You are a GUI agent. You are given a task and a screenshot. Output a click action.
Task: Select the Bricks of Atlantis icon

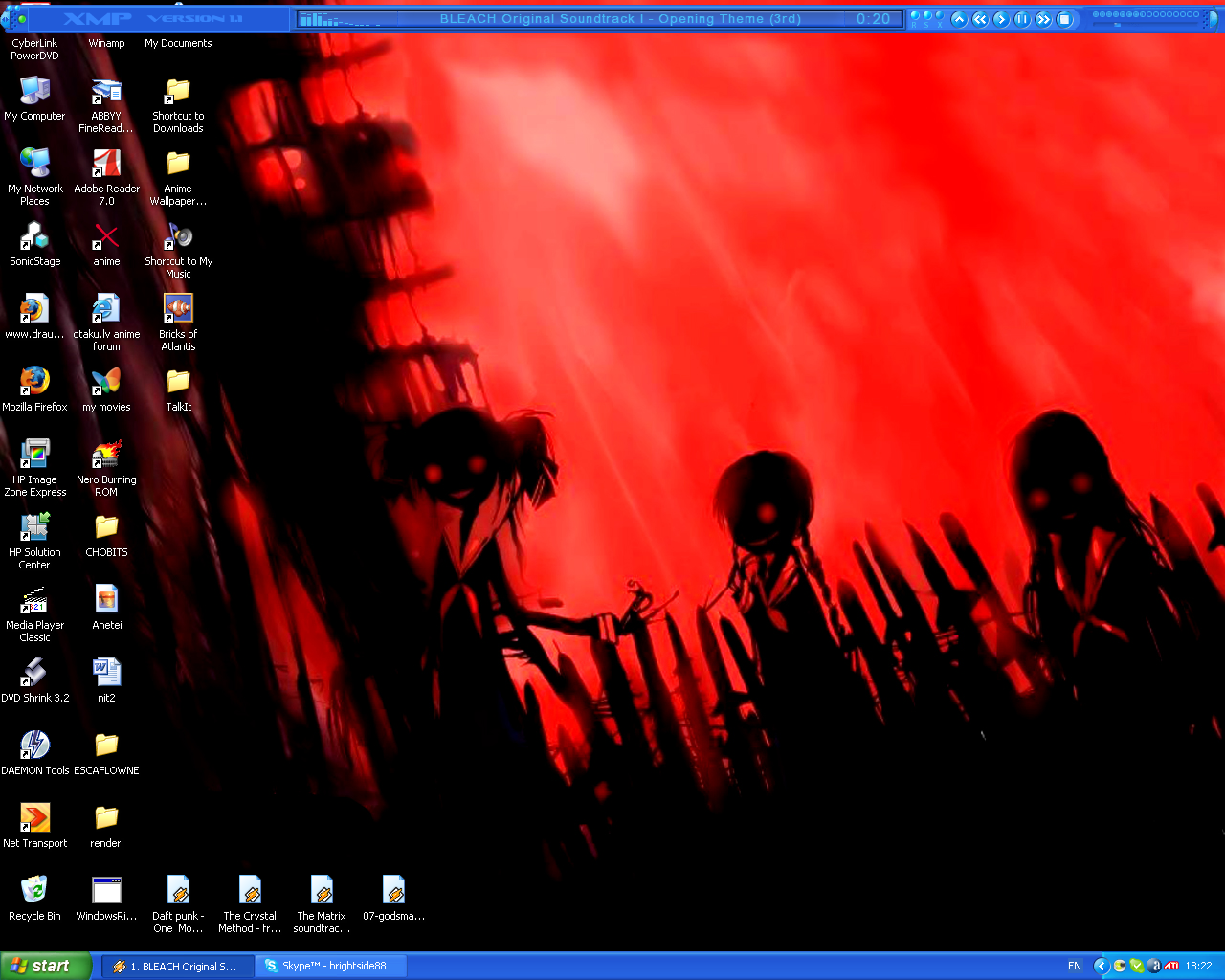point(178,323)
